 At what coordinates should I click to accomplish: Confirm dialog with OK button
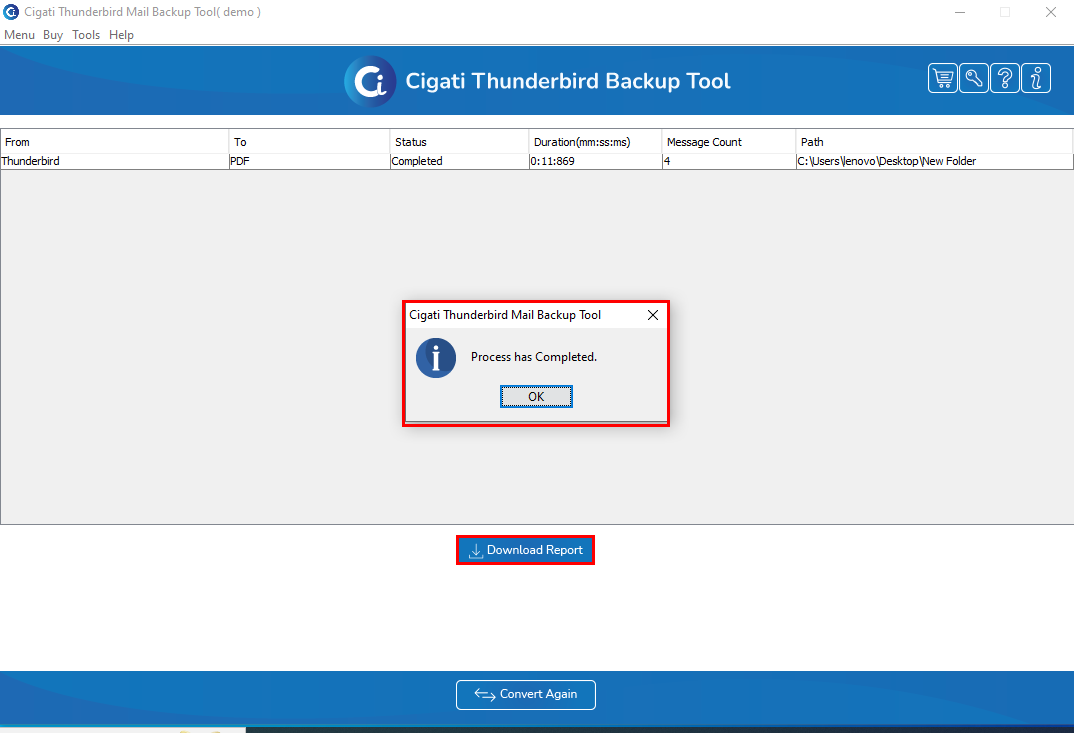tap(536, 397)
